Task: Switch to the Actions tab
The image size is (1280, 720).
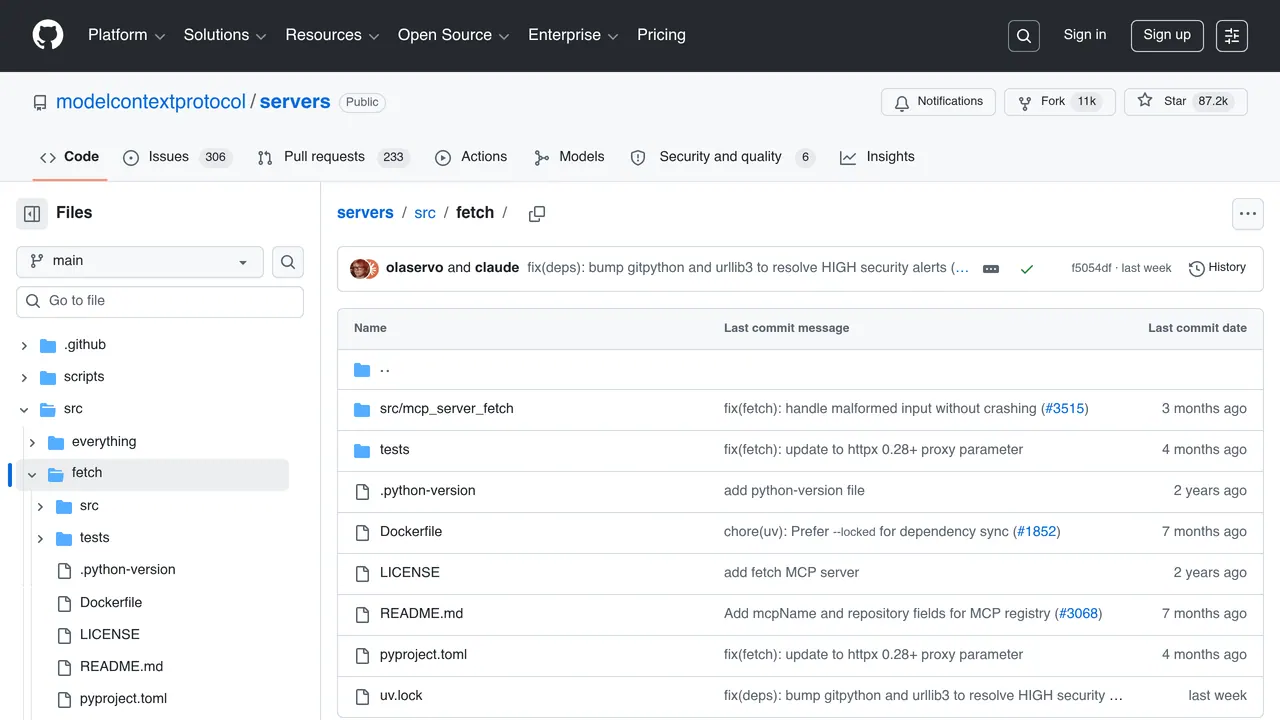Action: (471, 157)
